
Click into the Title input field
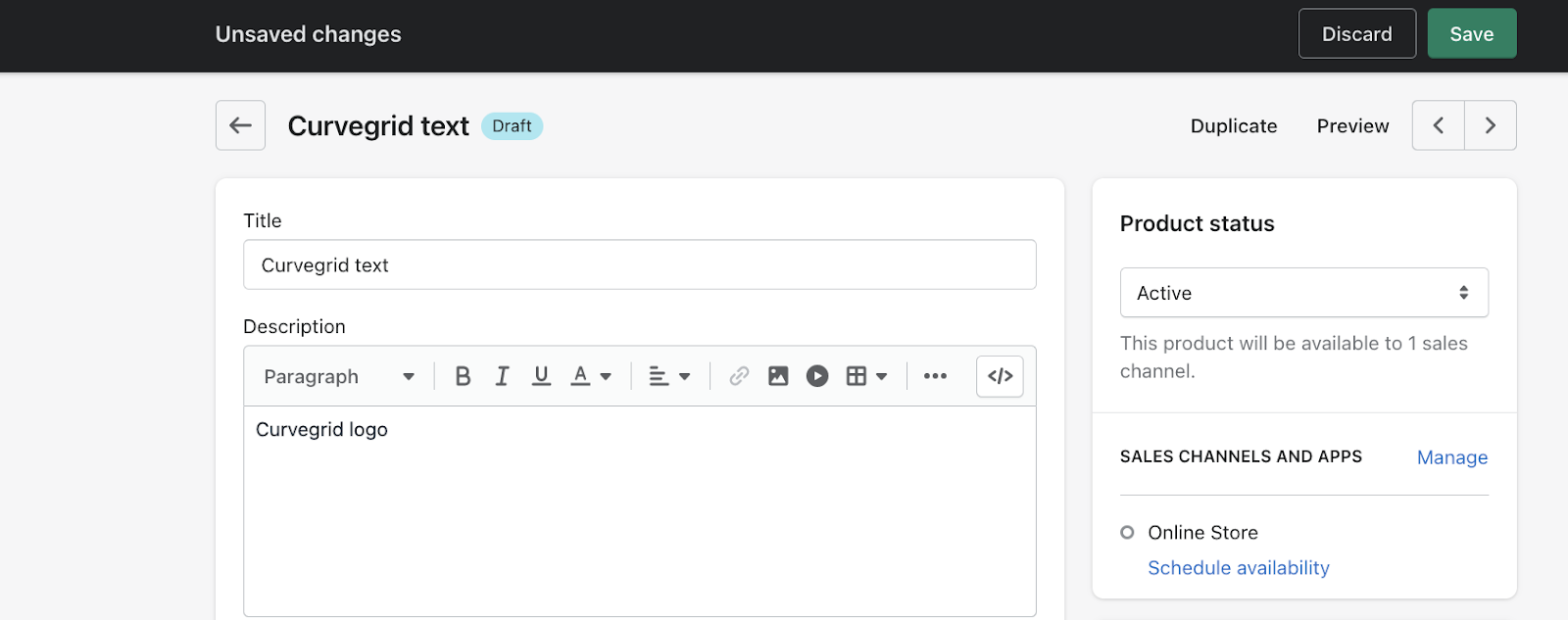pyautogui.click(x=639, y=265)
